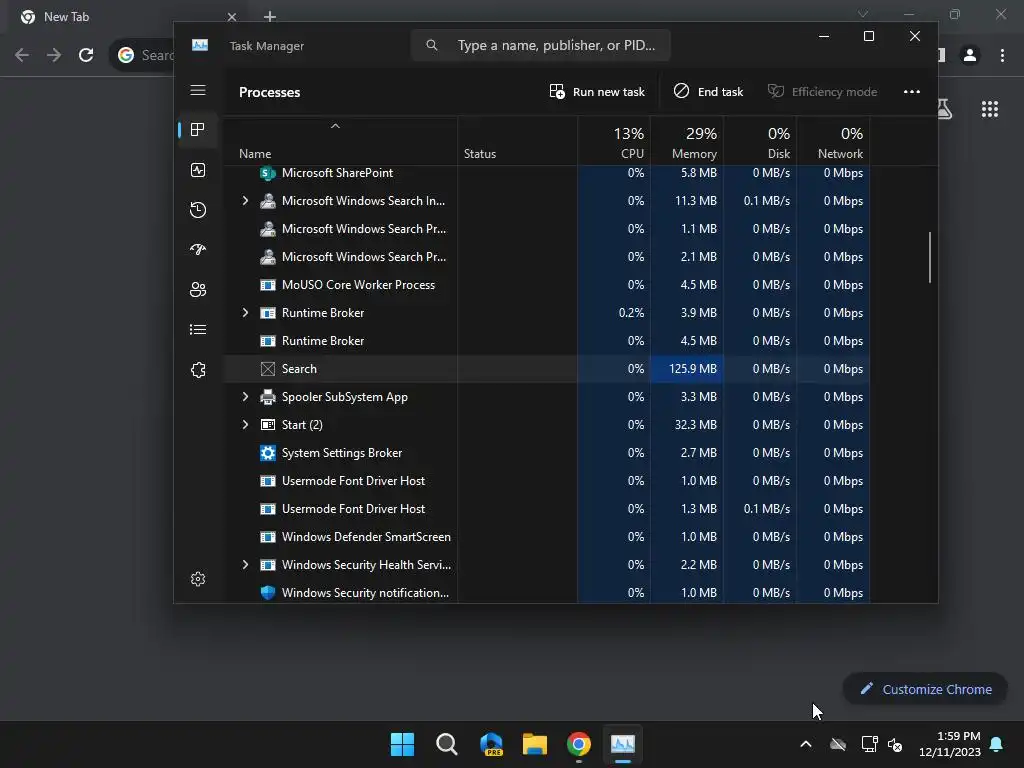Screen dimensions: 1024x768
Task: Click the MoUSO Core Worker Process icon
Action: 268,285
